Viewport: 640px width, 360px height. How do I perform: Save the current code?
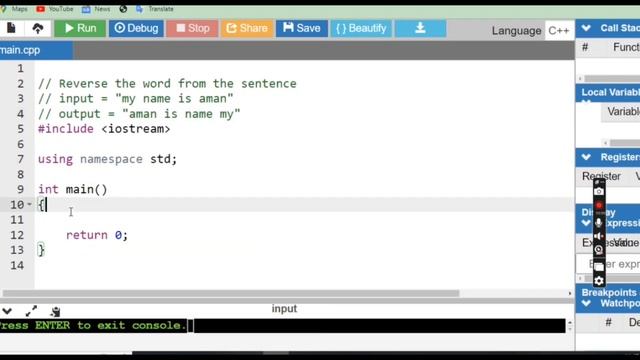[302, 28]
